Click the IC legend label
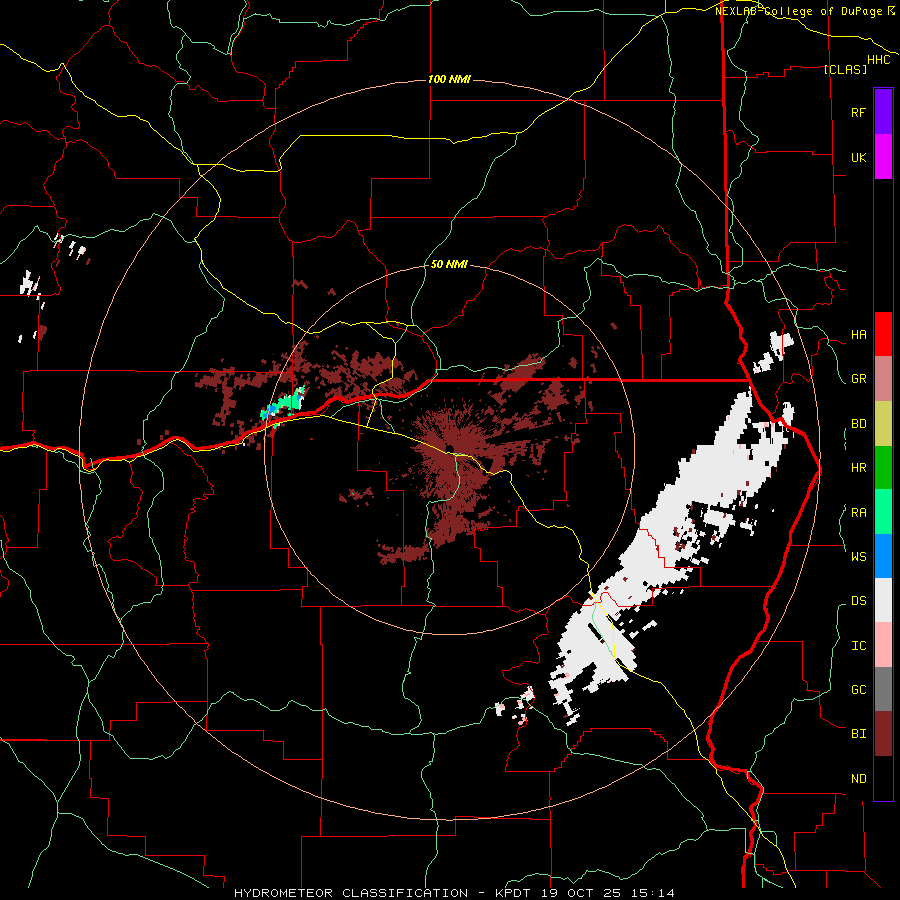The image size is (900, 900). (x=858, y=645)
